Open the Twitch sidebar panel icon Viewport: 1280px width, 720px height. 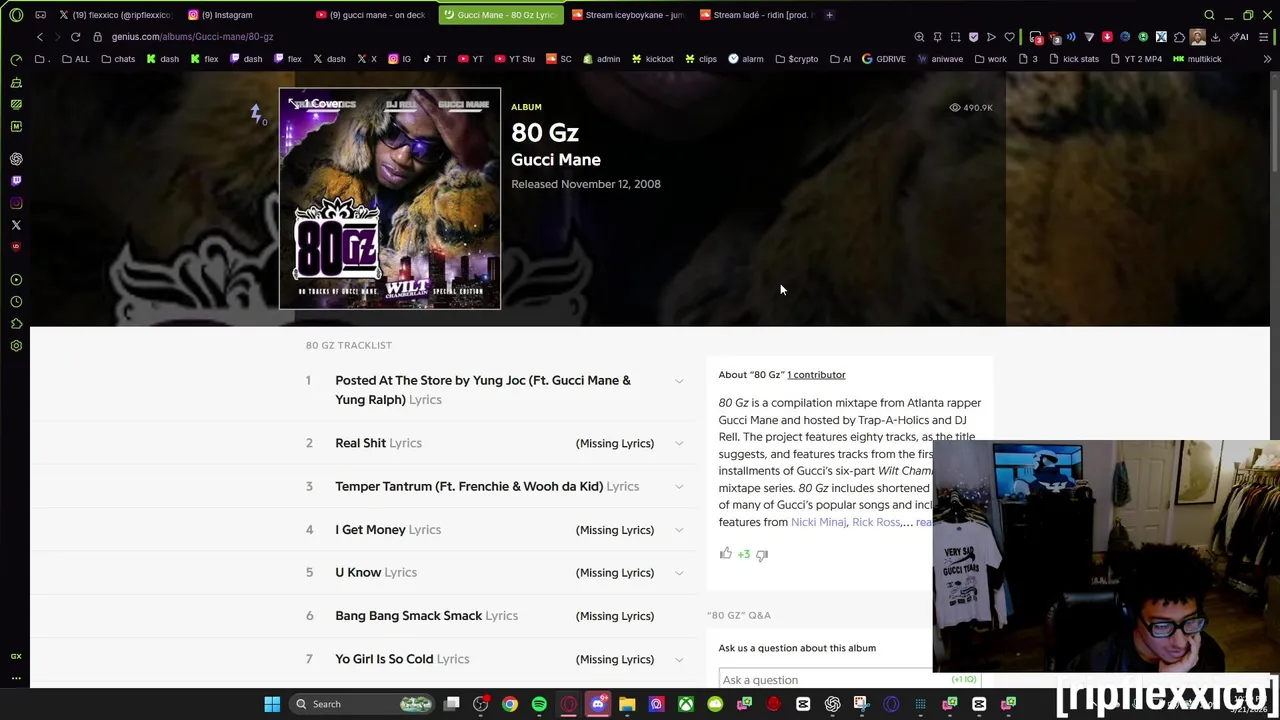(16, 181)
